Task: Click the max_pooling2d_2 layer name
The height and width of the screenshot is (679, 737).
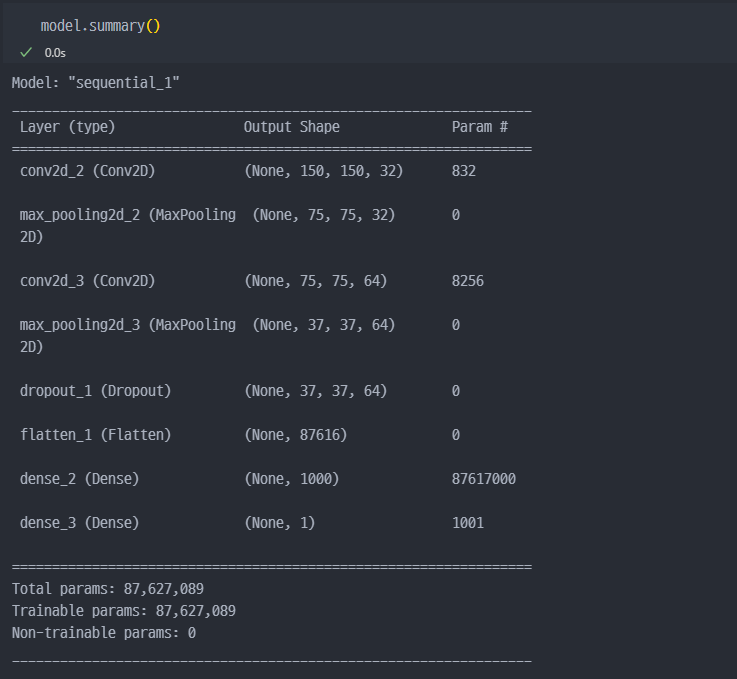Action: [128, 215]
